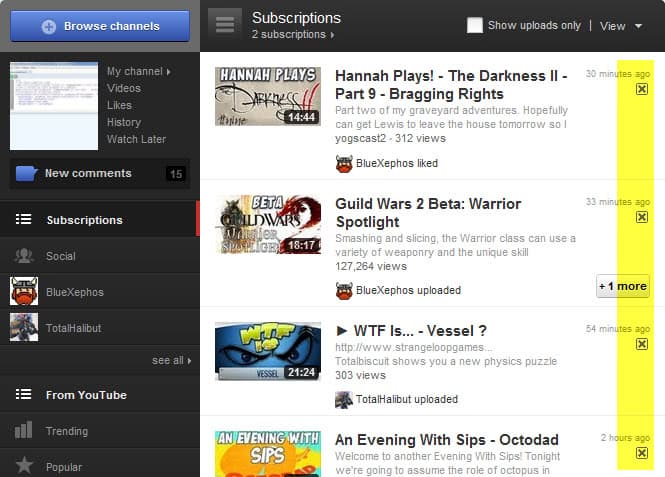
Task: Open BlueXephos uploaded channel link
Action: tap(408, 290)
